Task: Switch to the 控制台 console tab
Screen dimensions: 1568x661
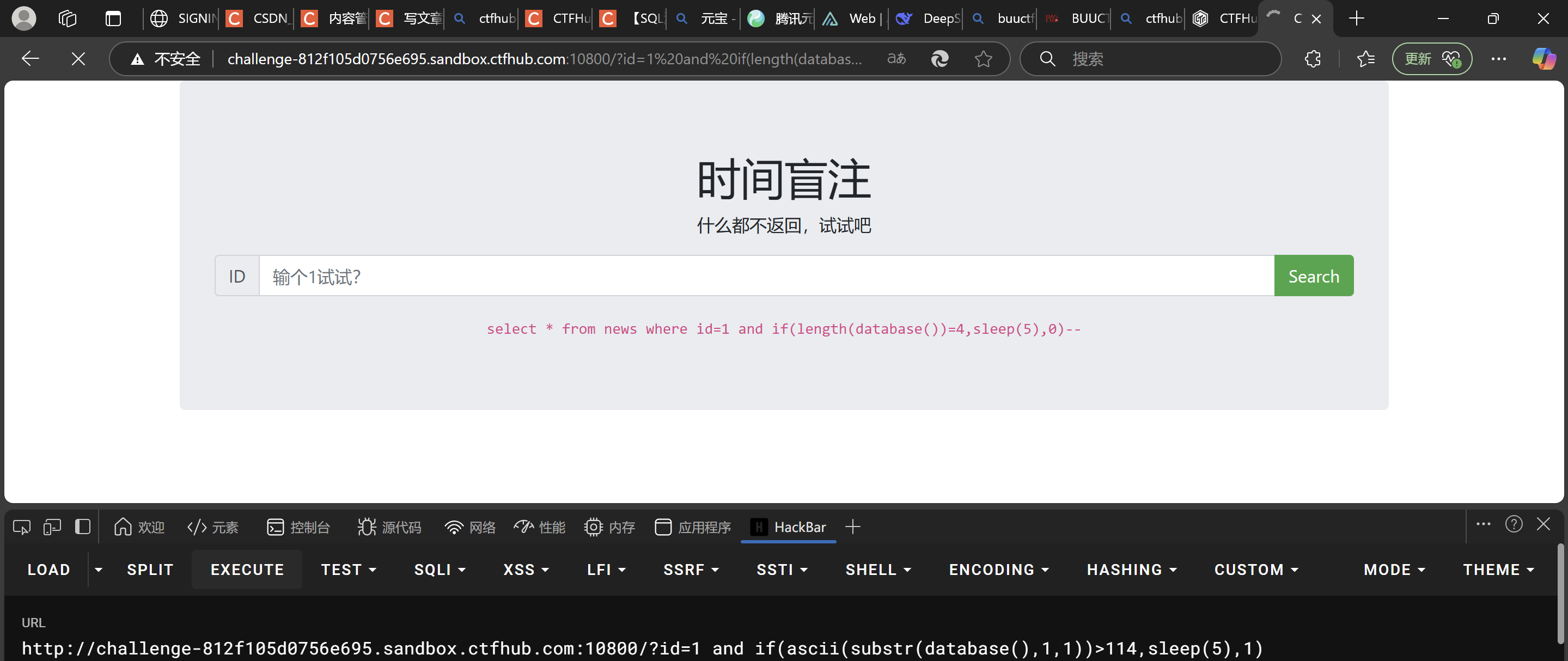Action: point(298,527)
